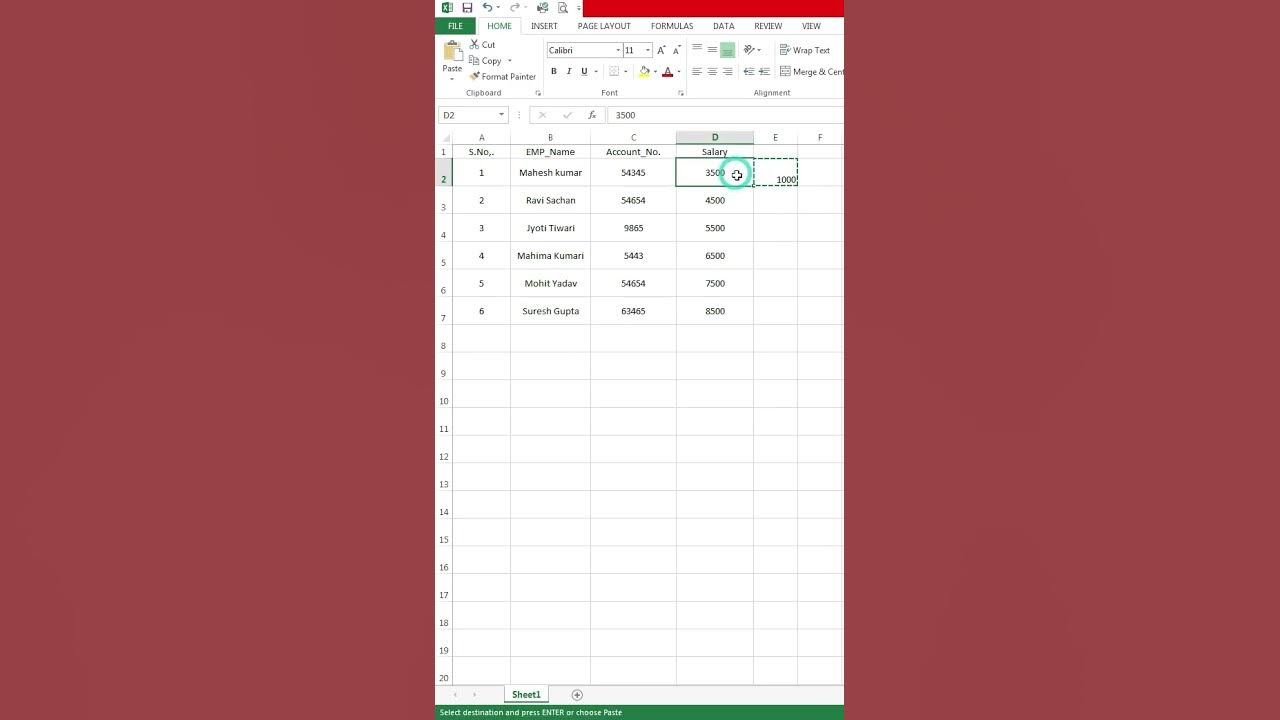Select the cell with salary 8500
Viewport: 1280px width, 720px height.
pos(714,311)
